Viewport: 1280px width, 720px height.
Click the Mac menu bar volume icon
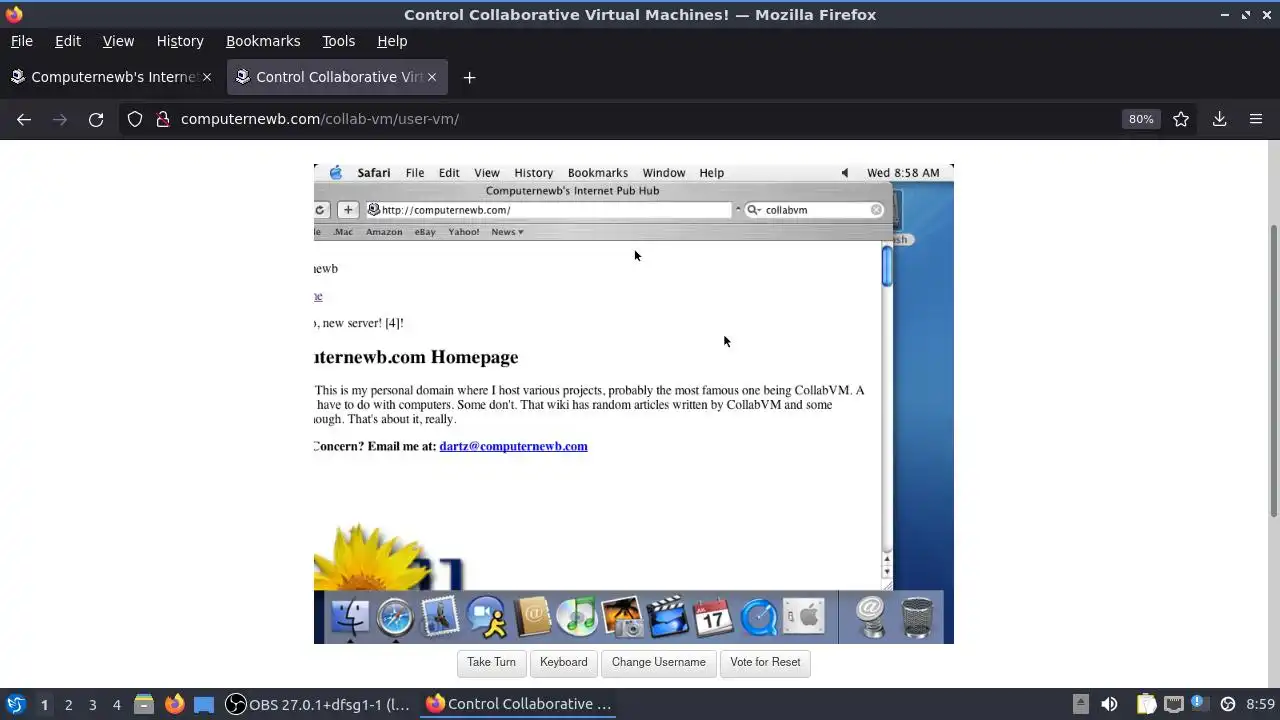[845, 173]
